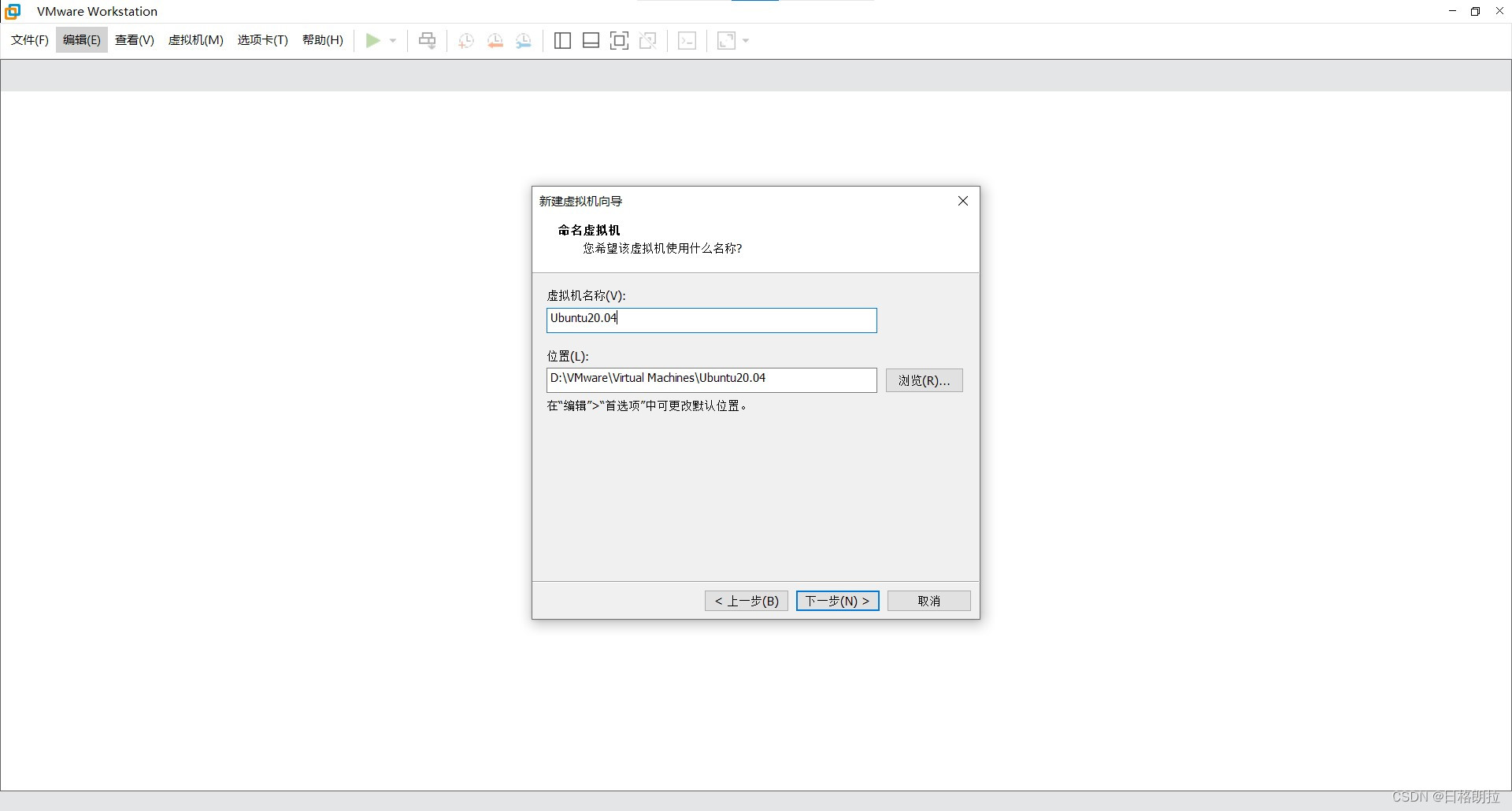Open the 编辑(E) menu
Screen dimensions: 1512x811
(82, 40)
